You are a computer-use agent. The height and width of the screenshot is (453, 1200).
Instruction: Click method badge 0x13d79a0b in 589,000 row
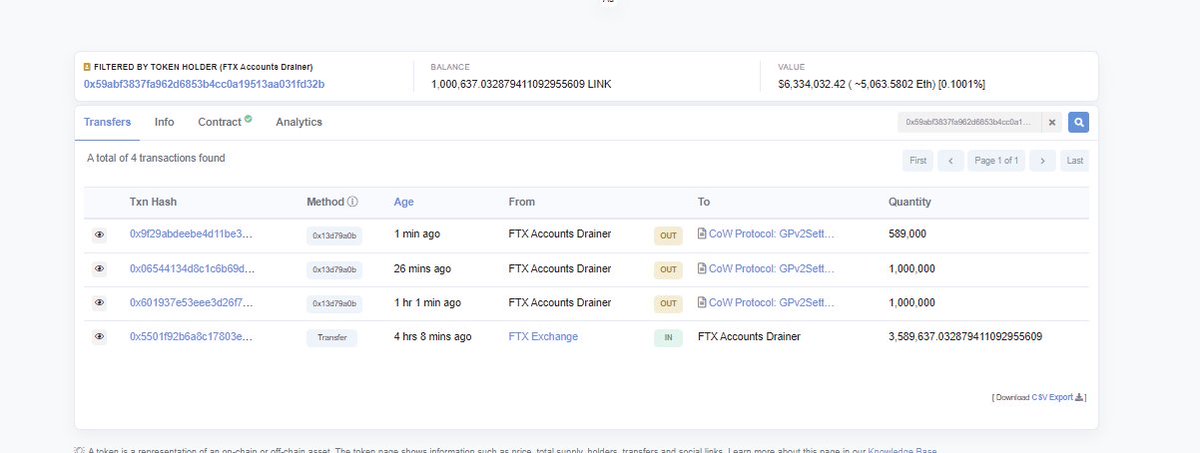[x=335, y=236]
